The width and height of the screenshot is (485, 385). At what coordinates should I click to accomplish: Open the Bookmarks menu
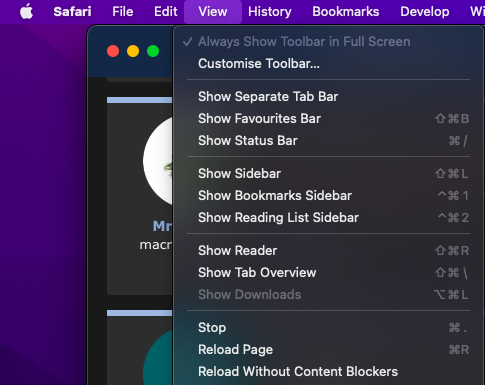[346, 12]
